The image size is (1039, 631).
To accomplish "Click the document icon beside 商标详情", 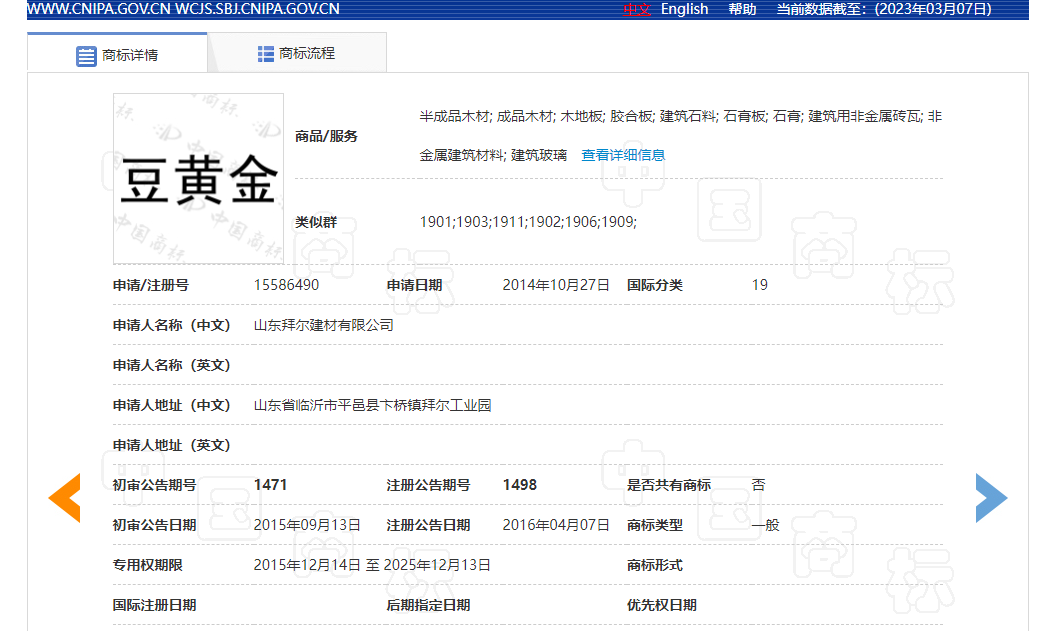I will [87, 55].
